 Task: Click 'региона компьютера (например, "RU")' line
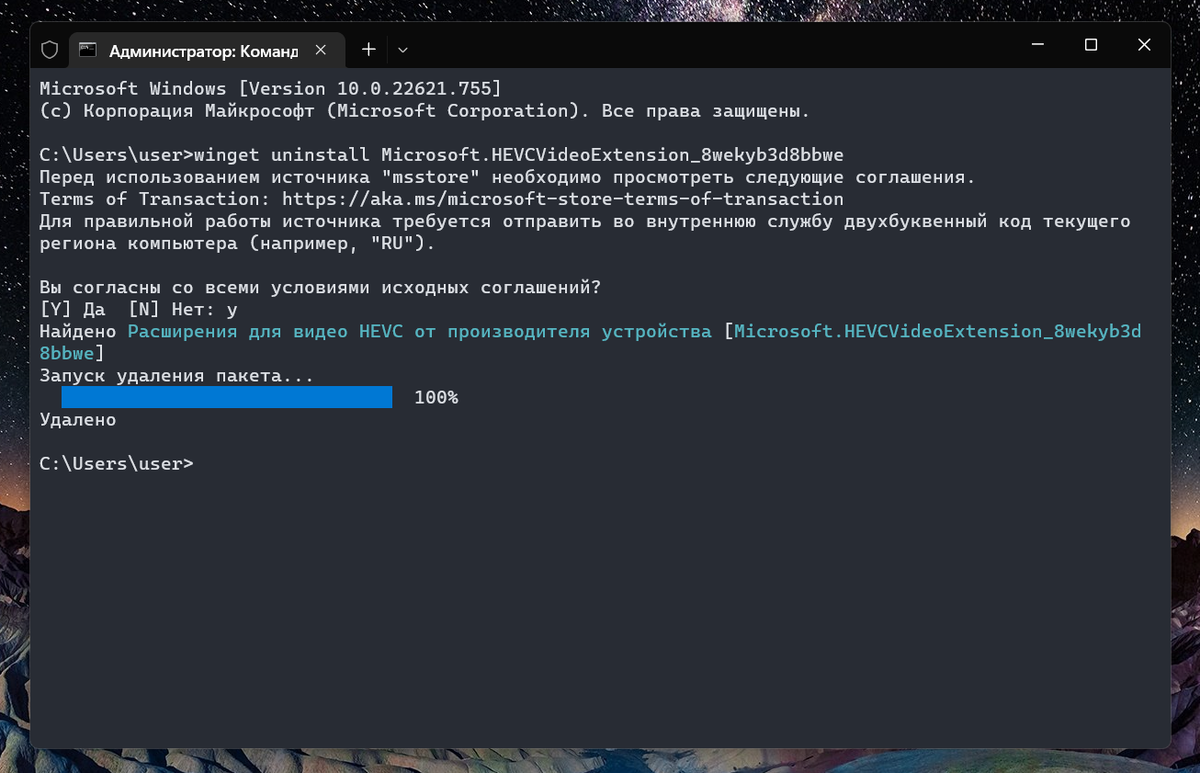(x=237, y=243)
